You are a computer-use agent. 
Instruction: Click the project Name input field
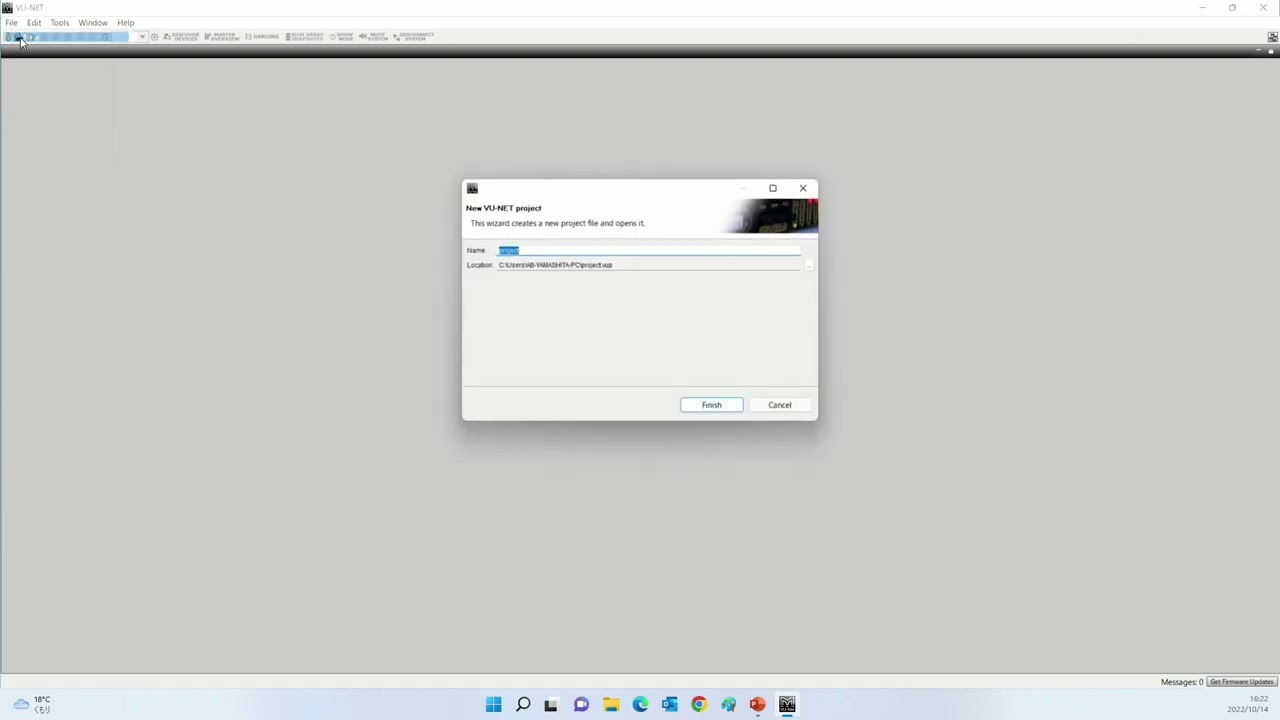(x=649, y=250)
